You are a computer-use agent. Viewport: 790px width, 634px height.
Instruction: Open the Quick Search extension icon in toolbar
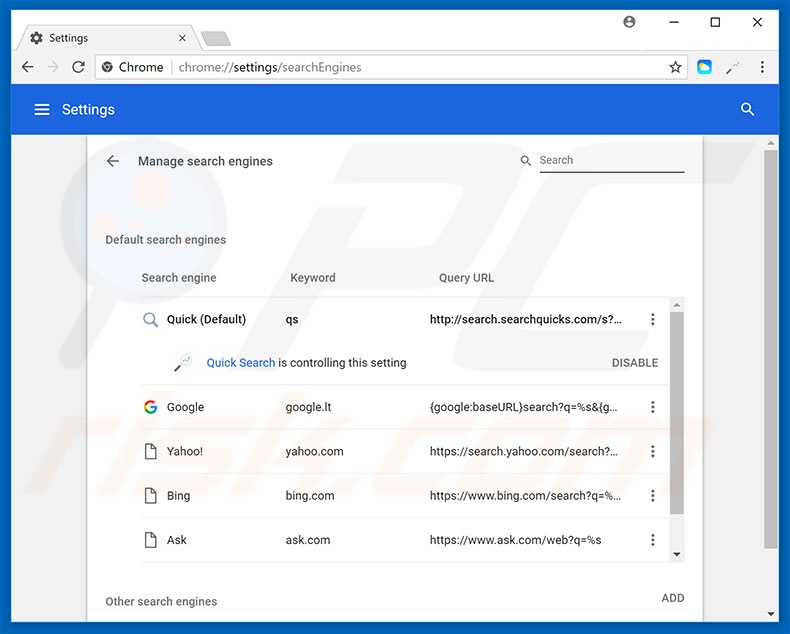pos(733,67)
